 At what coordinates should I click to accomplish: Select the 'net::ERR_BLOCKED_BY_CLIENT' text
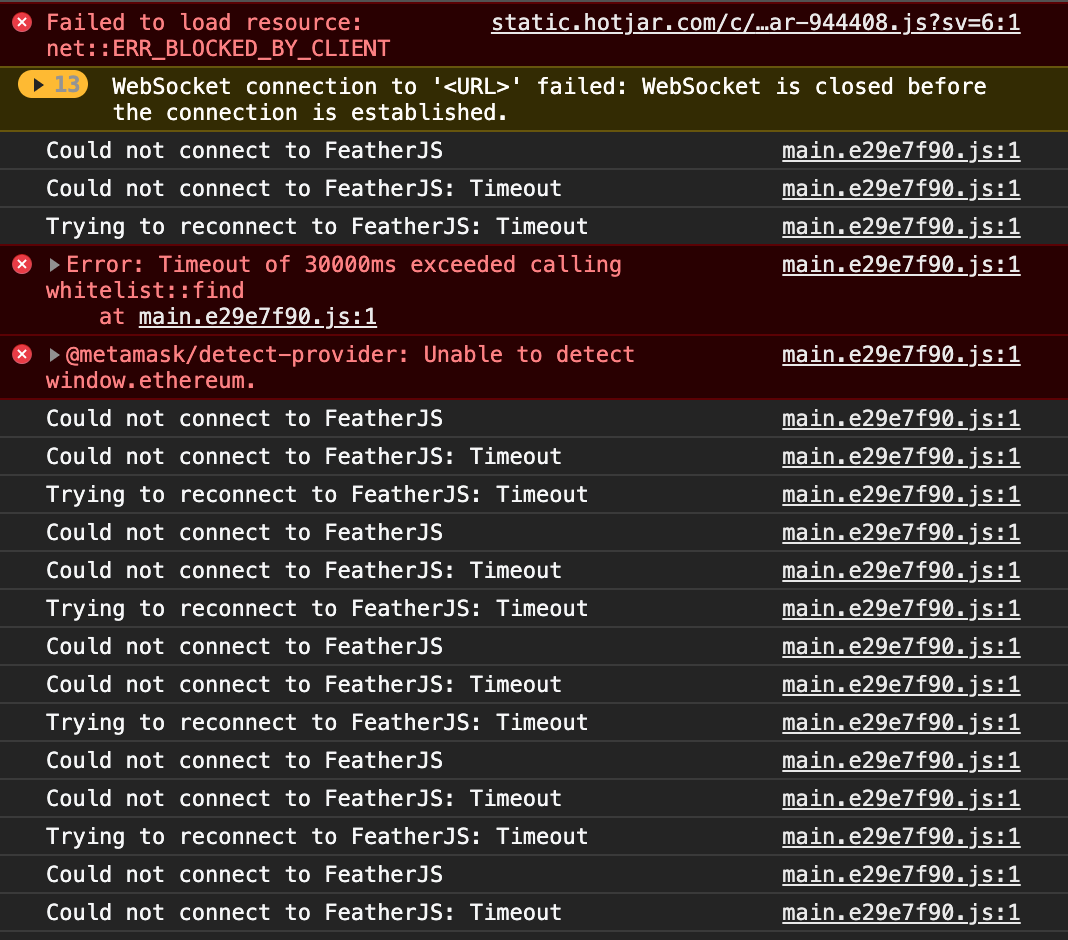coord(218,49)
